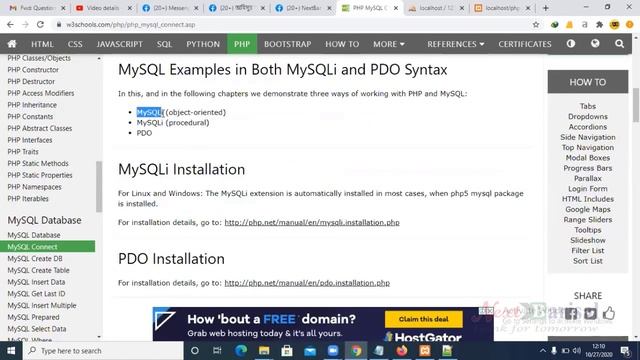This screenshot has width=640, height=360.
Task: Click Claim this deal ad button
Action: [424, 319]
